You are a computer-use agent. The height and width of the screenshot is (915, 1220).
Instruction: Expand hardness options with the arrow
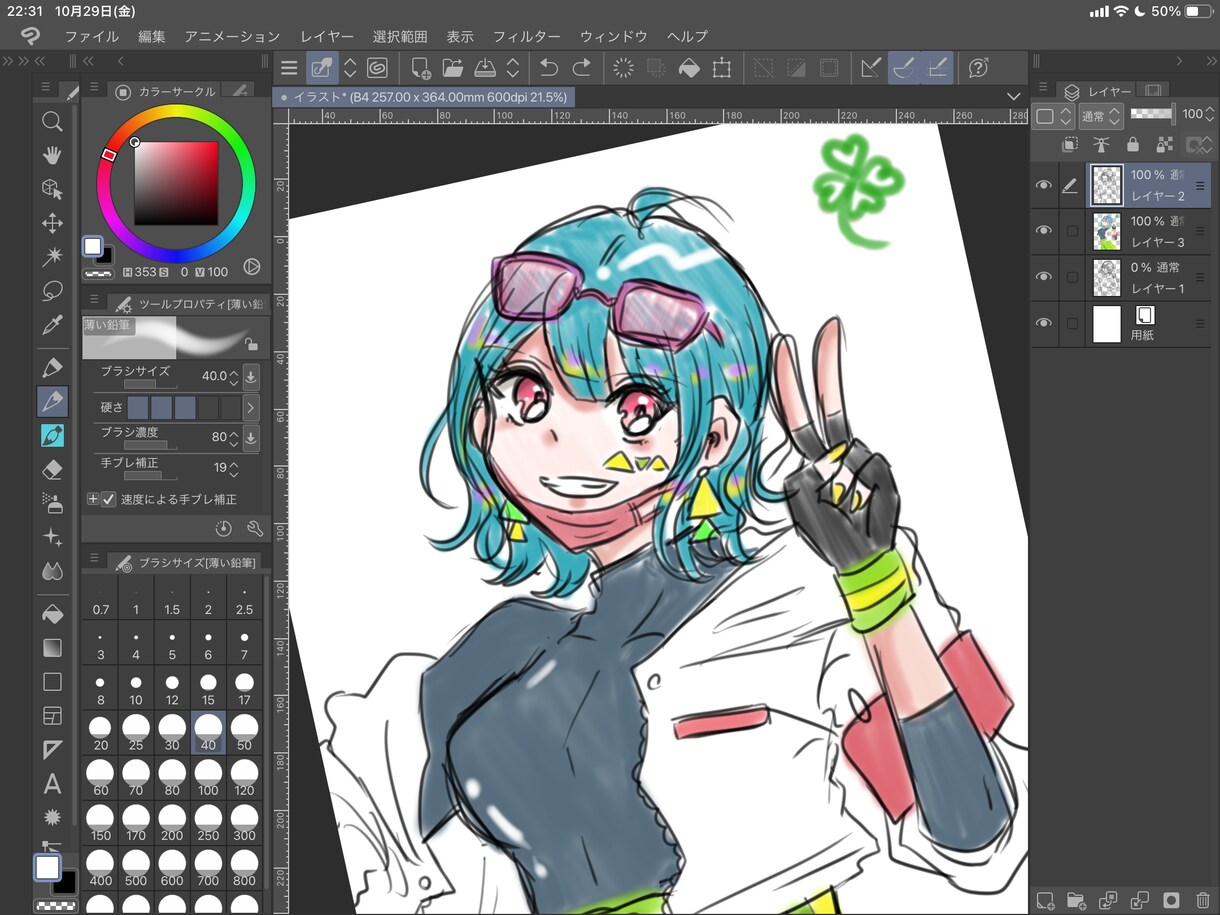[251, 407]
